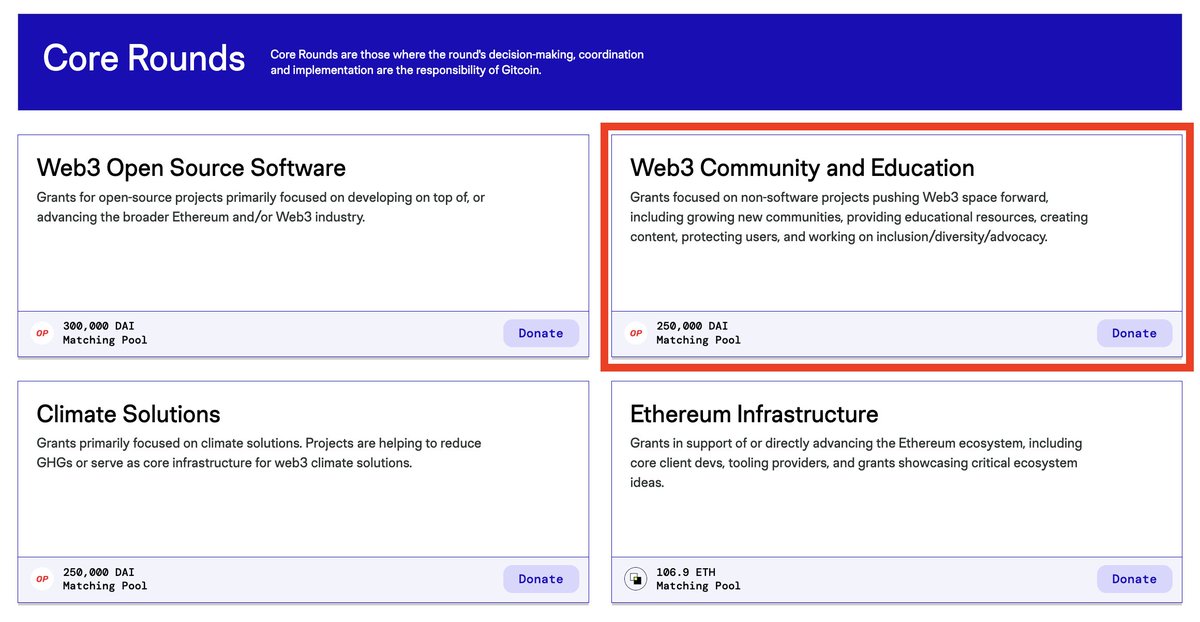Viewport: 1200px width, 622px height.
Task: Click the 106.9 ETH Matching Pool text
Action: (x=698, y=579)
